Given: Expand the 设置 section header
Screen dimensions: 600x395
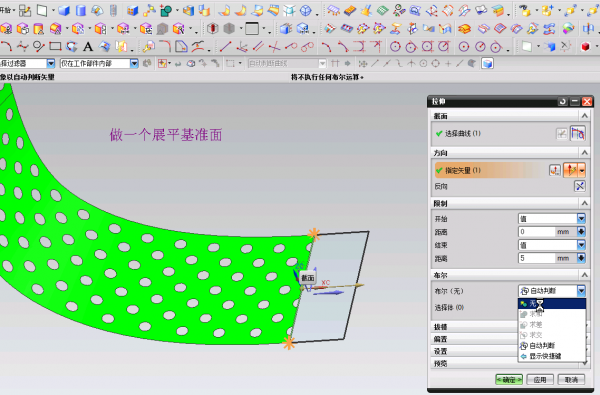Looking at the screenshot, I should (474, 351).
